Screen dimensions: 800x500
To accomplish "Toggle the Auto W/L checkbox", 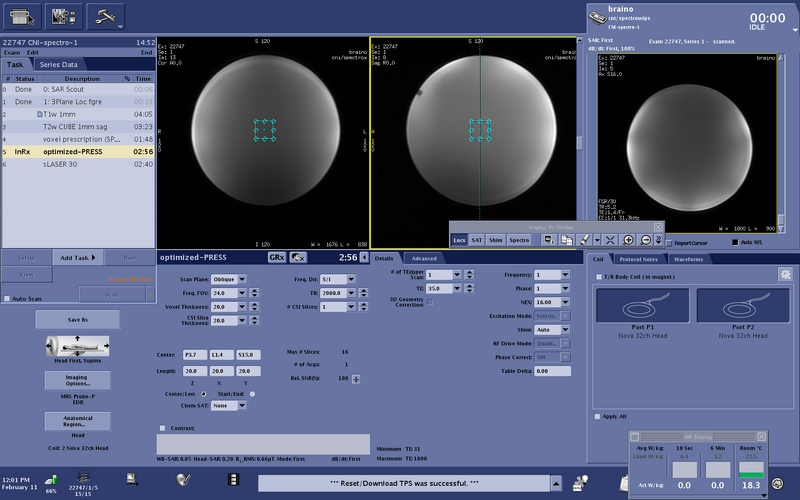I will (x=735, y=242).
